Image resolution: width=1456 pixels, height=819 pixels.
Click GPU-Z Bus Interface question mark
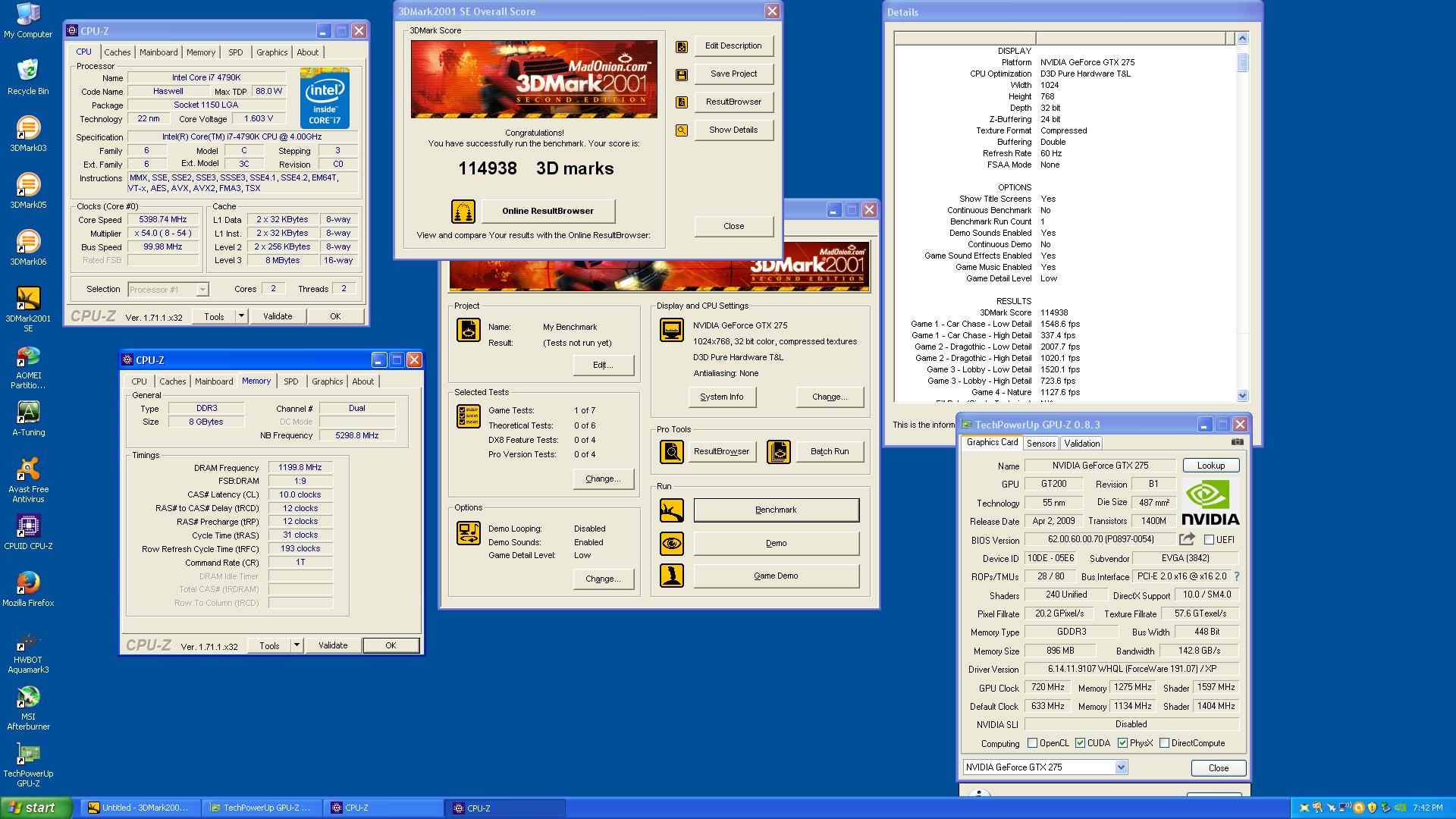tap(1237, 576)
